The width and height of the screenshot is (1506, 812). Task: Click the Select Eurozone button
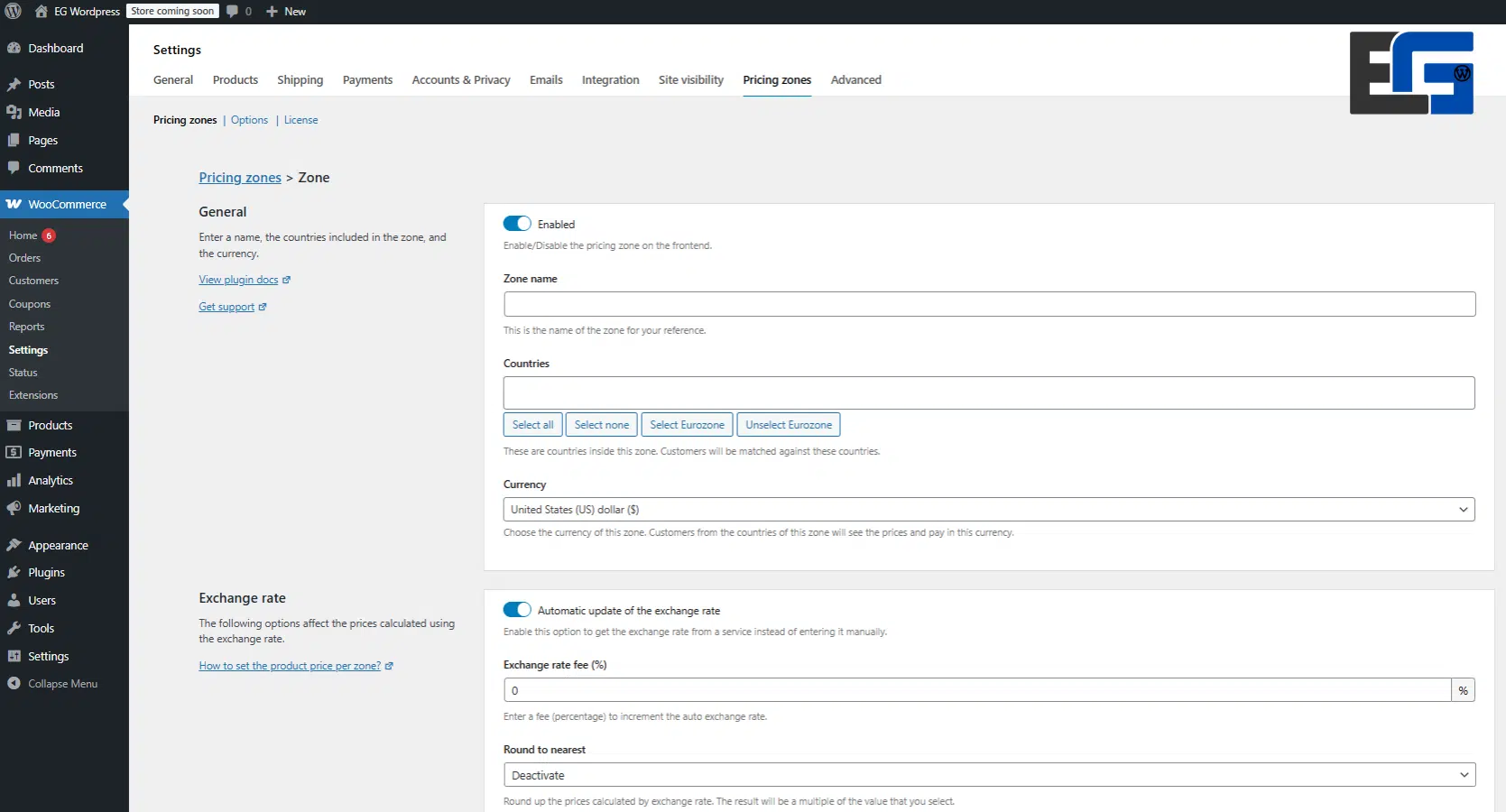(x=687, y=424)
